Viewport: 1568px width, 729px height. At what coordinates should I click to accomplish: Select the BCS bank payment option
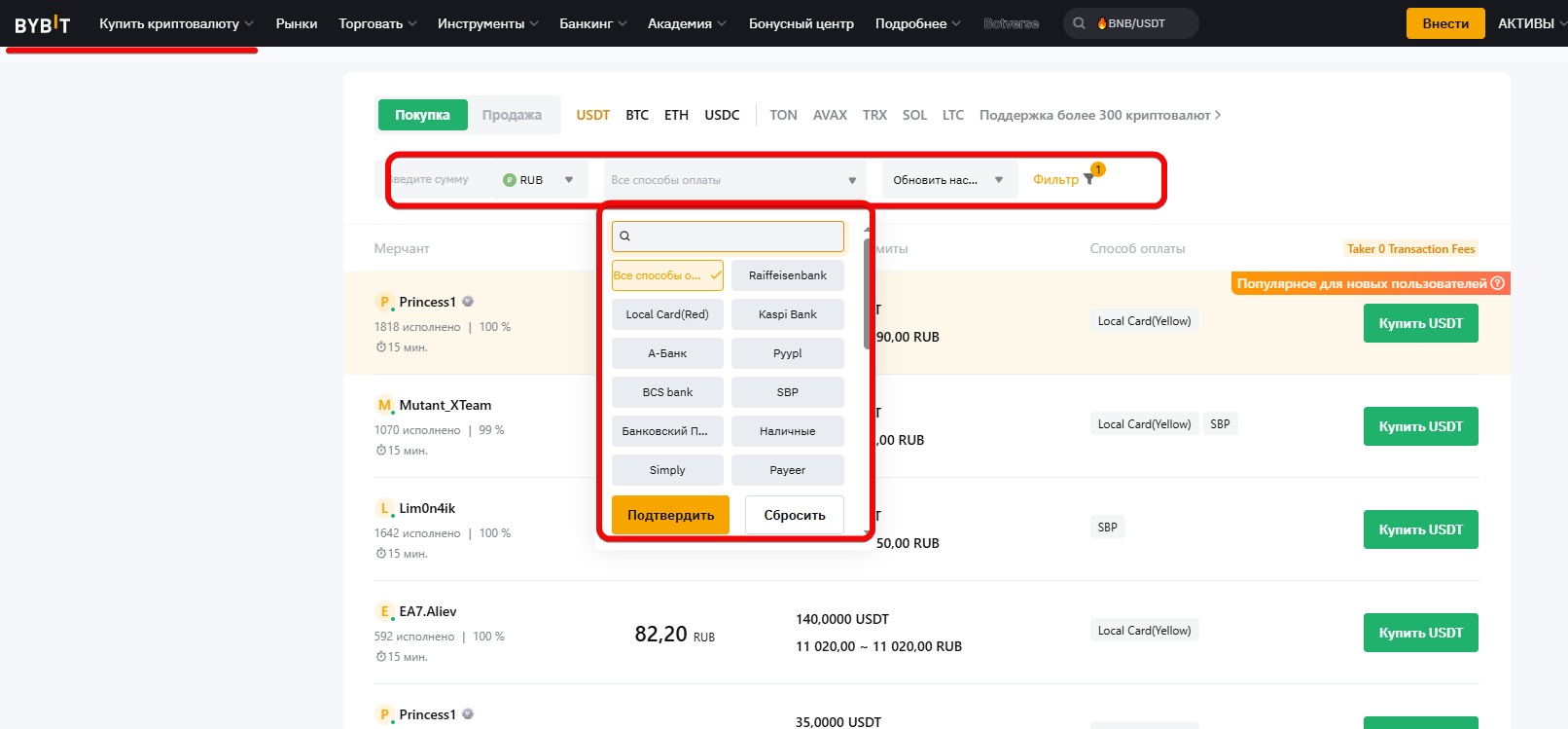pos(667,392)
